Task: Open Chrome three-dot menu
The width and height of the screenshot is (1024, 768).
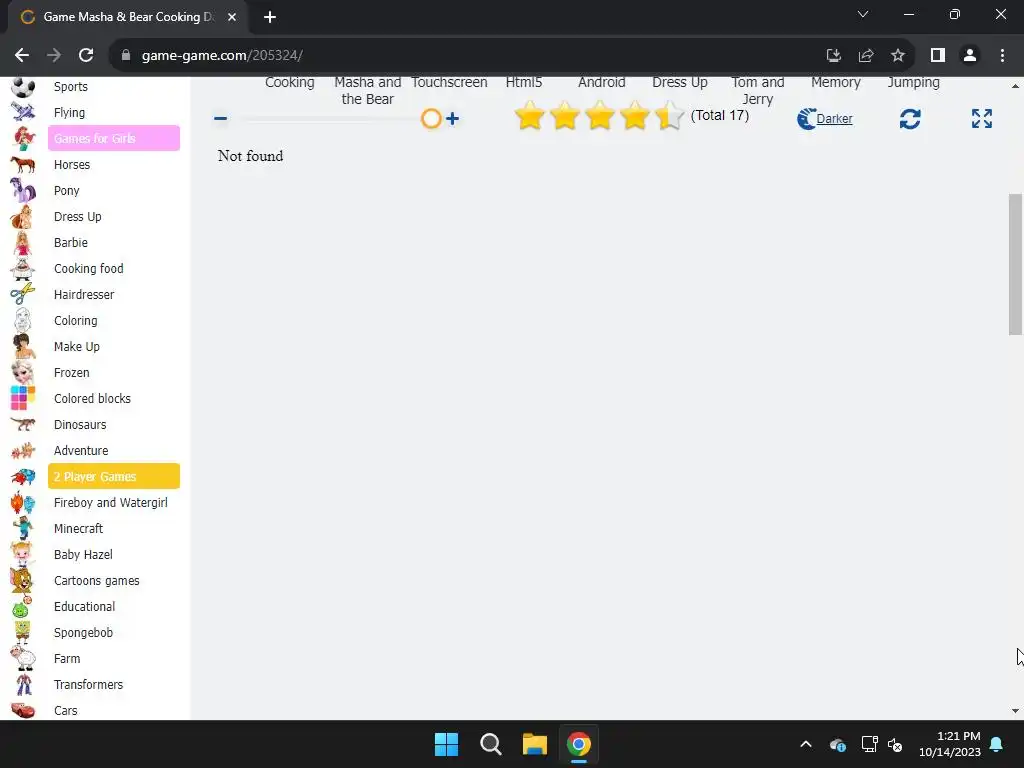Action: pyautogui.click(x=1002, y=56)
